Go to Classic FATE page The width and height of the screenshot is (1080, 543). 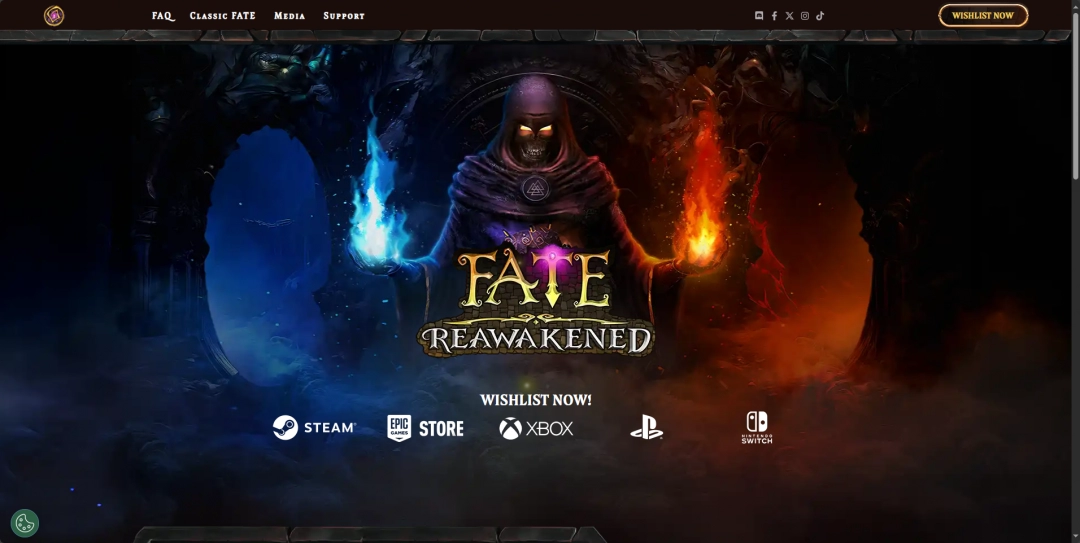click(222, 15)
